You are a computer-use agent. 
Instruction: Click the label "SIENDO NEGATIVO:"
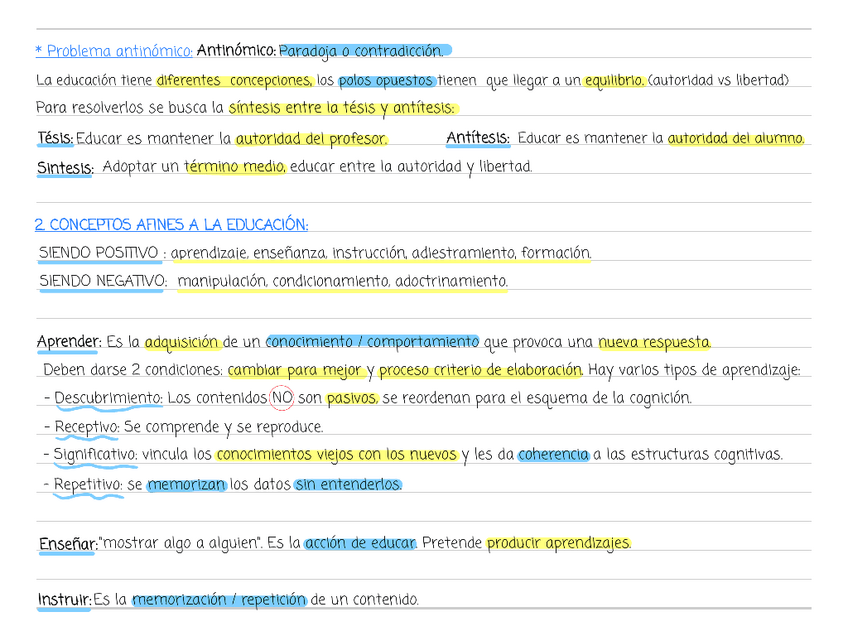103,281
